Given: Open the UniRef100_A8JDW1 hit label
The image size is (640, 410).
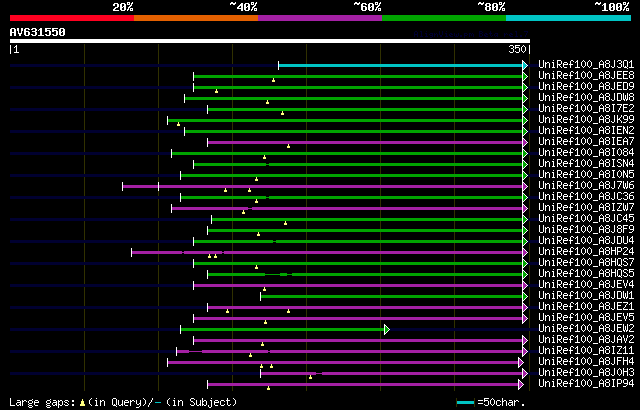Looking at the screenshot, I should point(586,296).
